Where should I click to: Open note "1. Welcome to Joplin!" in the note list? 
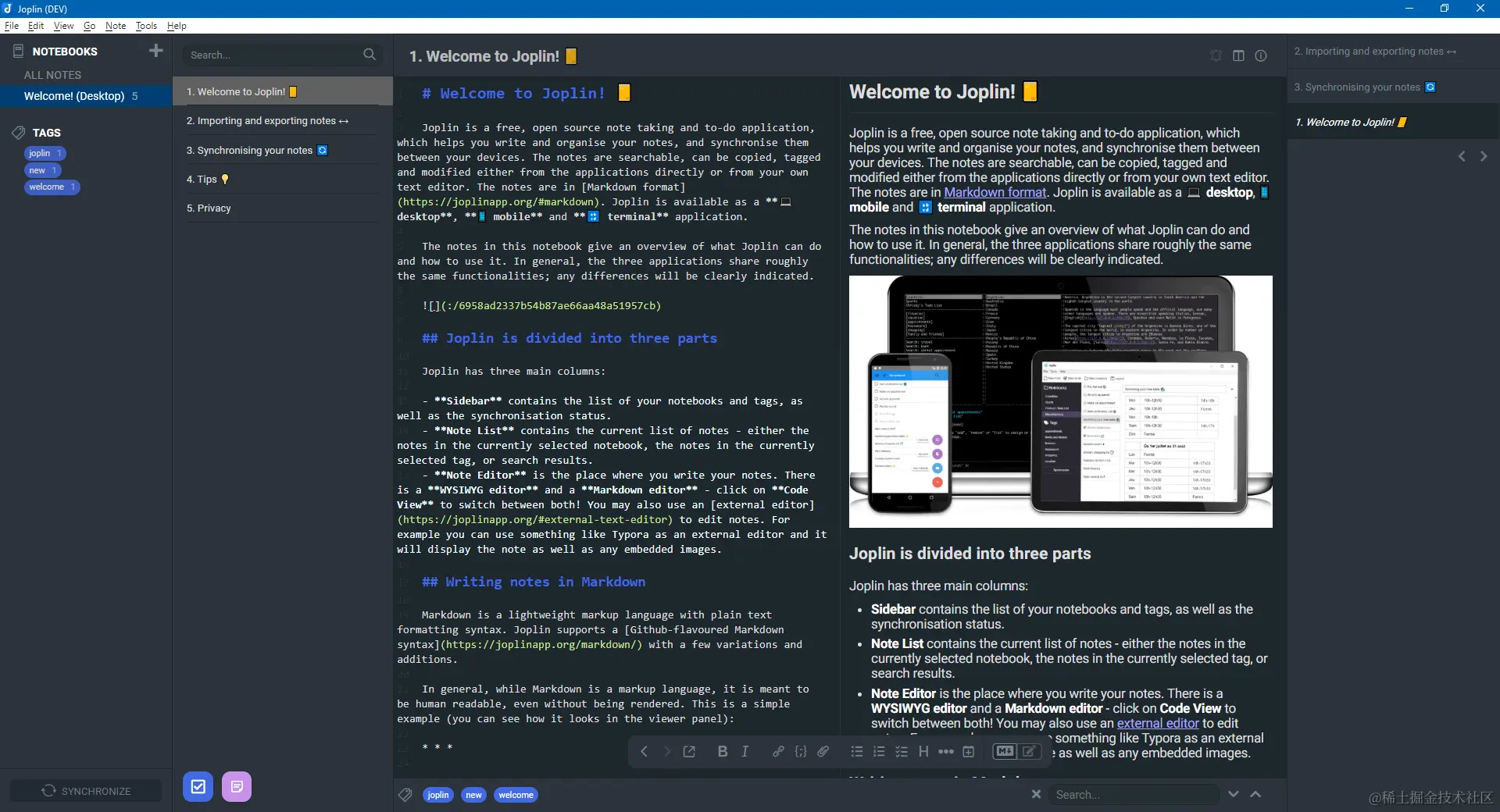(282, 91)
